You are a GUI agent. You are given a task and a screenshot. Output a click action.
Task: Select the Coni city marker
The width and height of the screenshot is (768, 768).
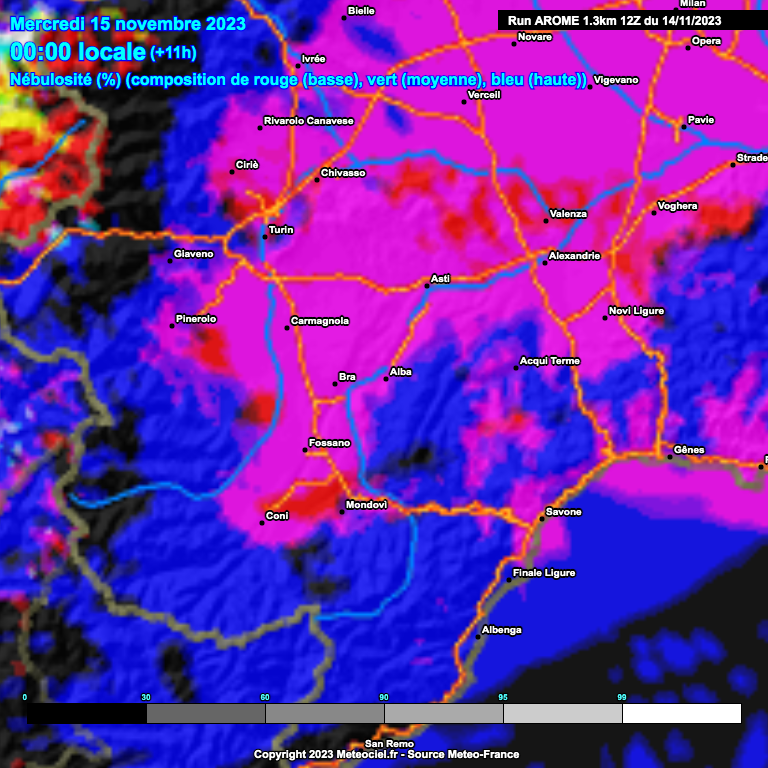pyautogui.click(x=261, y=522)
